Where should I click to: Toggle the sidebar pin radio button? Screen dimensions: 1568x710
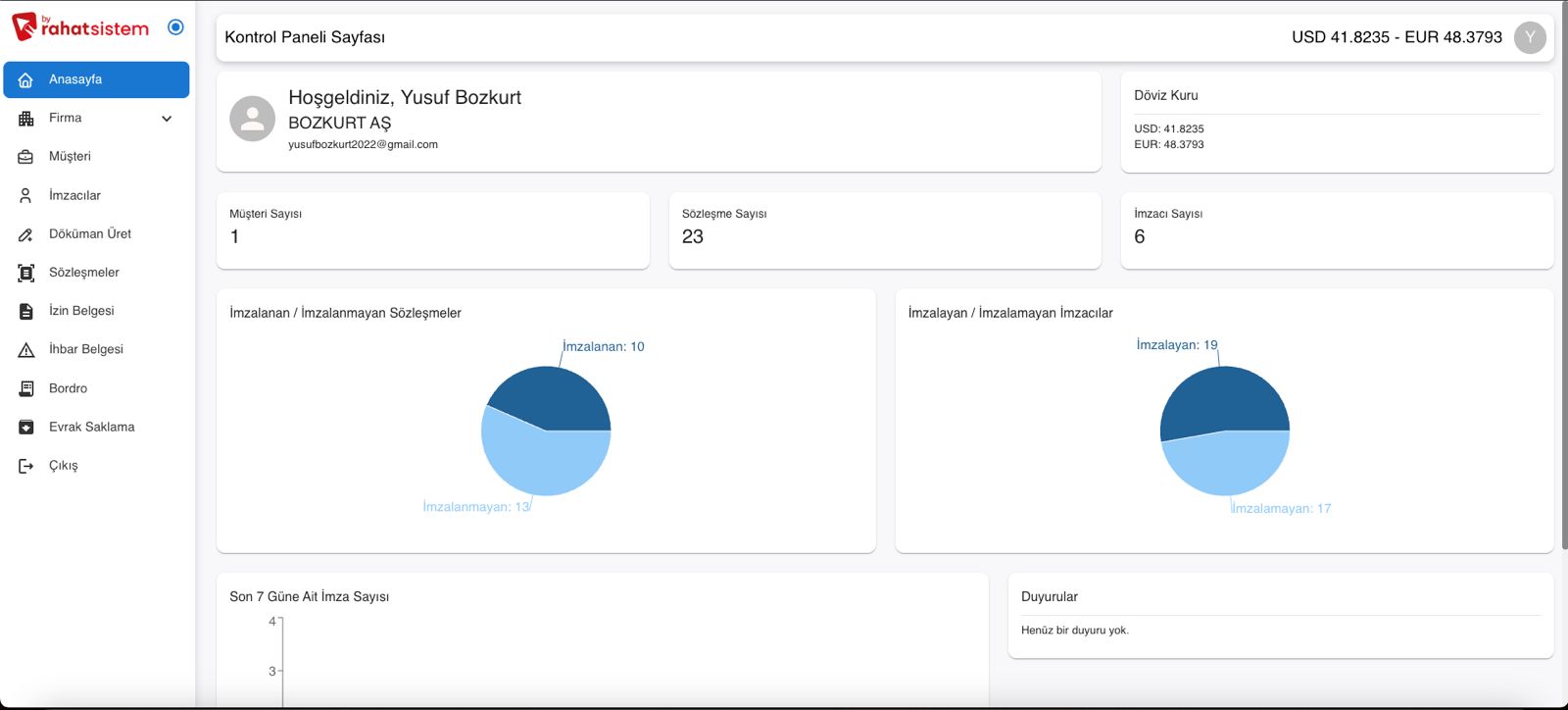tap(175, 27)
